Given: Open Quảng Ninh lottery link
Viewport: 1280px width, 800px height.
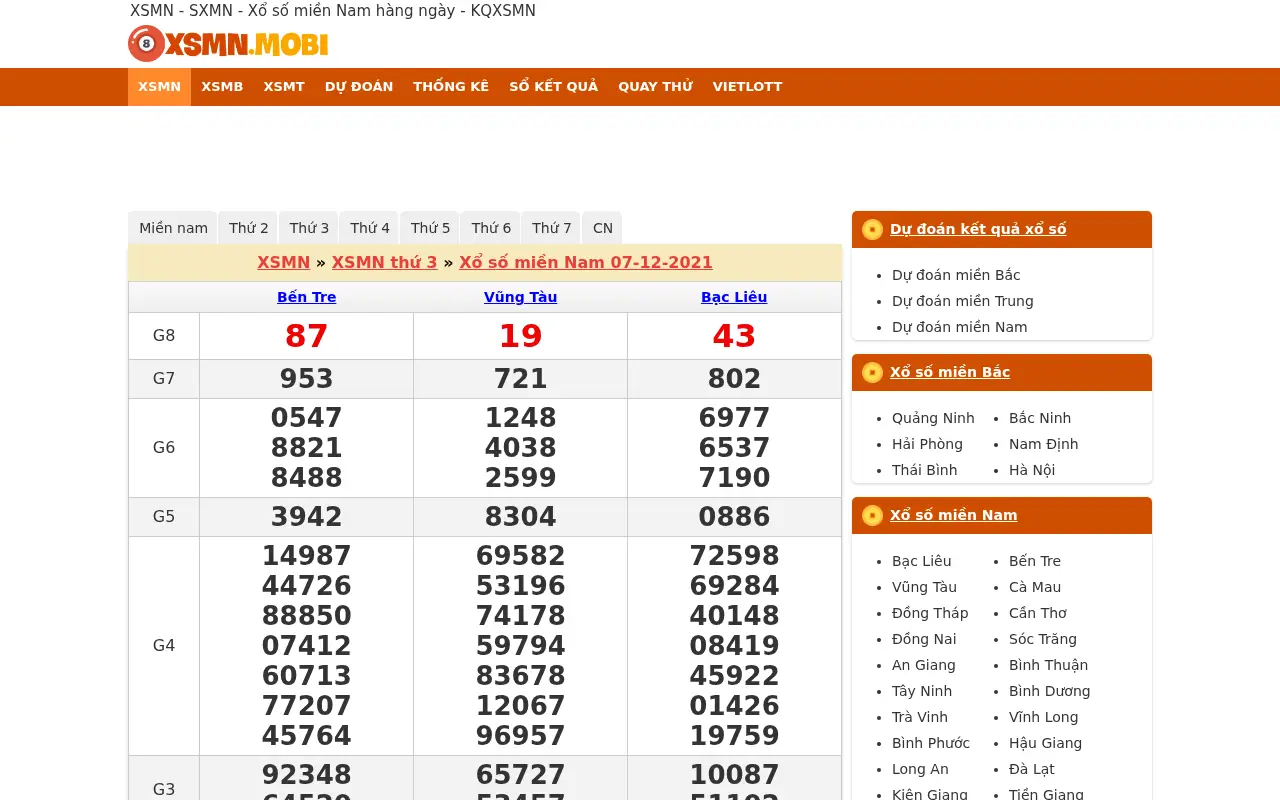Looking at the screenshot, I should (x=933, y=418).
